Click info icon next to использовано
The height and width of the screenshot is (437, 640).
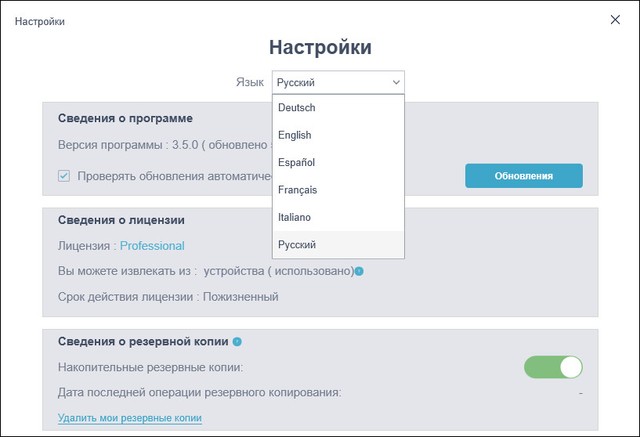pyautogui.click(x=359, y=271)
